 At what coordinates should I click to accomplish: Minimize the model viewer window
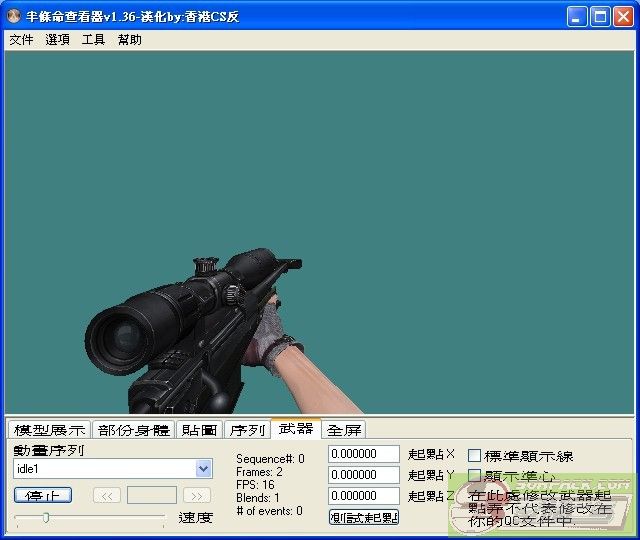[577, 17]
